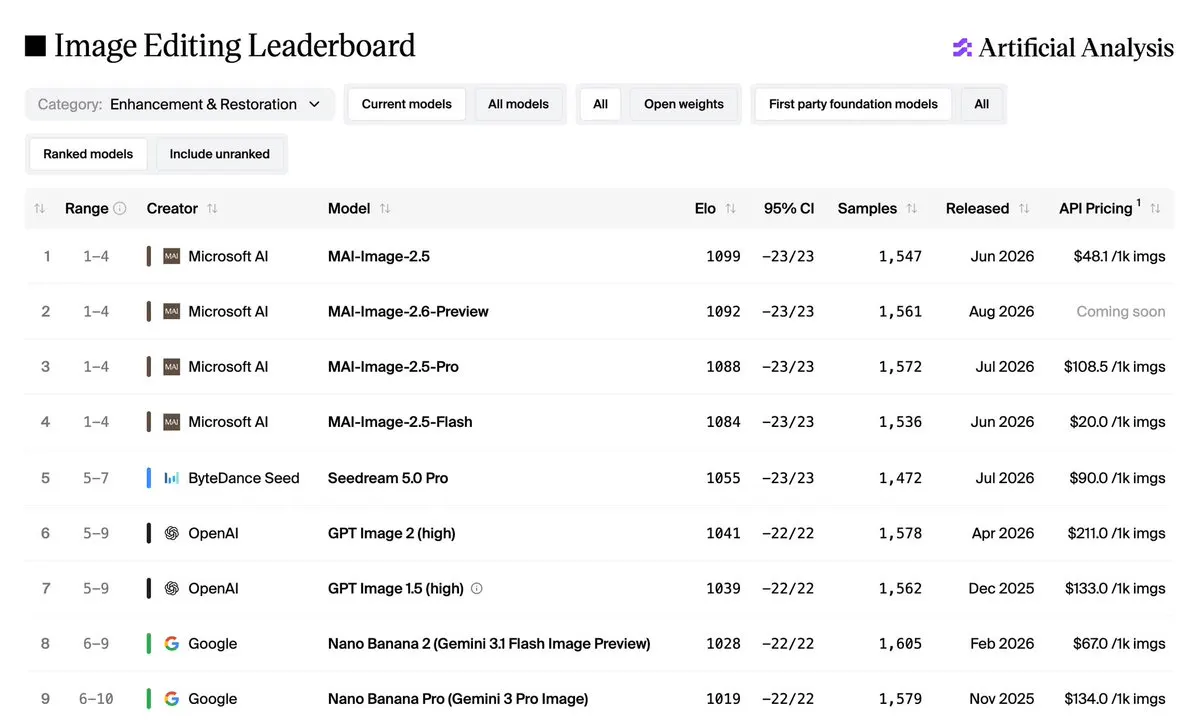Click the Aug 2026 release date

point(1001,311)
